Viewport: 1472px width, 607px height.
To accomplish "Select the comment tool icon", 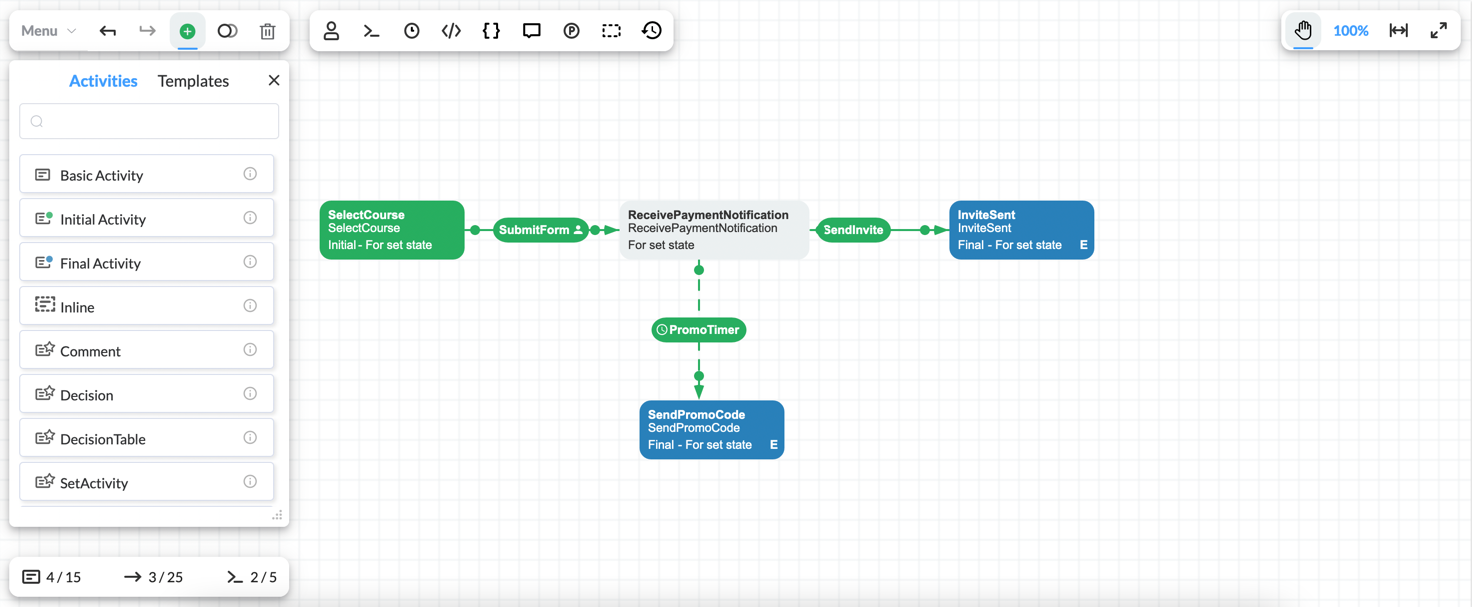I will (531, 30).
